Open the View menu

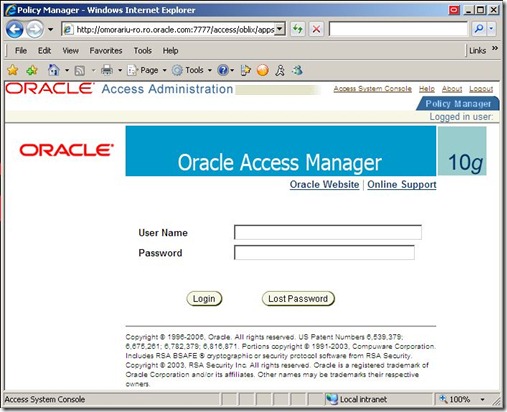[x=70, y=51]
